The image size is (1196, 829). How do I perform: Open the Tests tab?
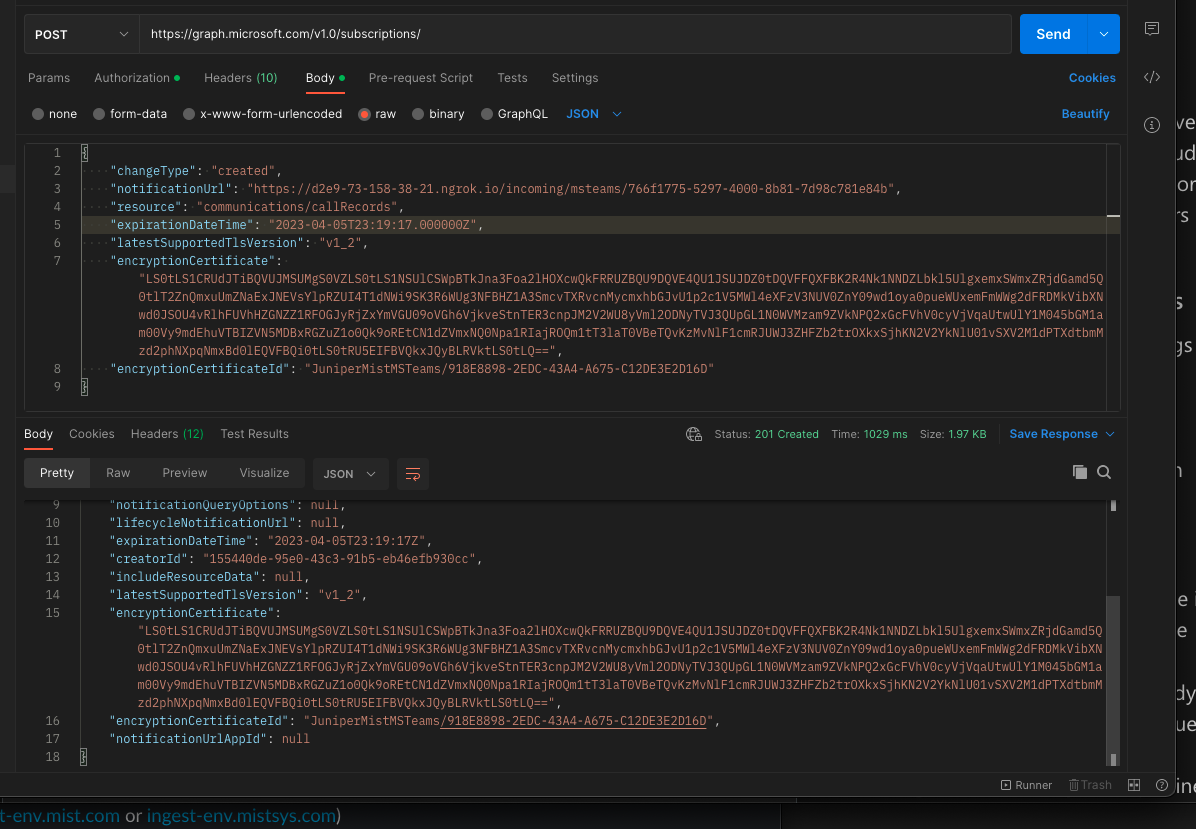point(512,78)
